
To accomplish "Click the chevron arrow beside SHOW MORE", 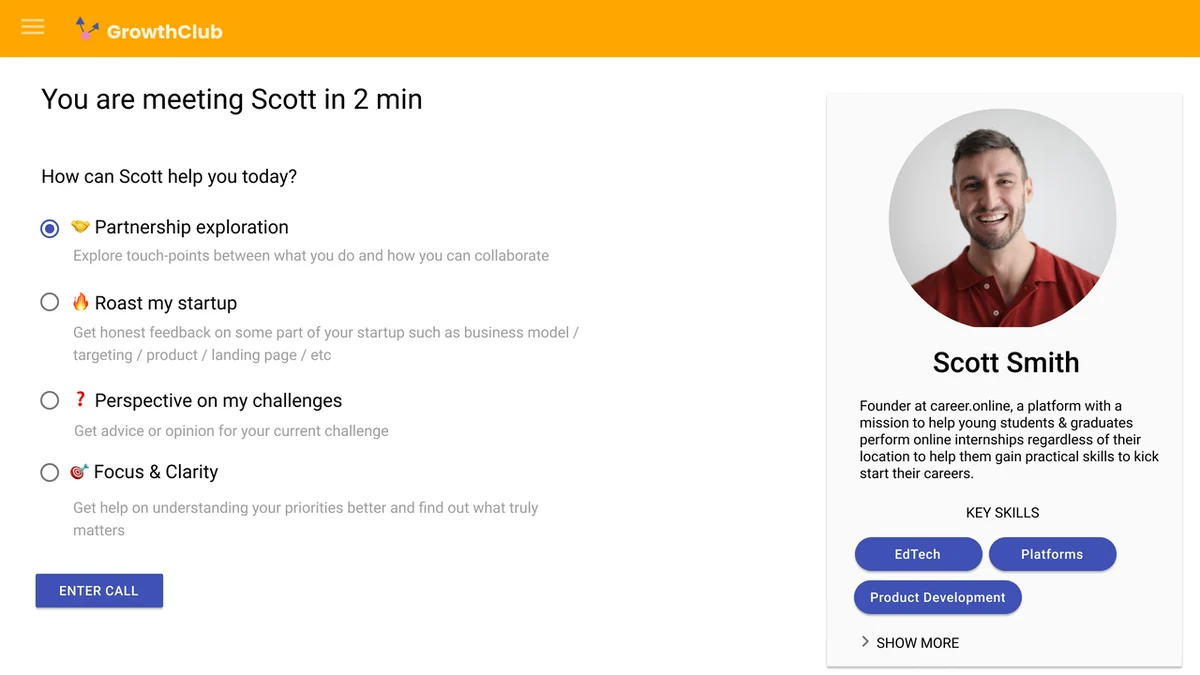I will coord(864,642).
